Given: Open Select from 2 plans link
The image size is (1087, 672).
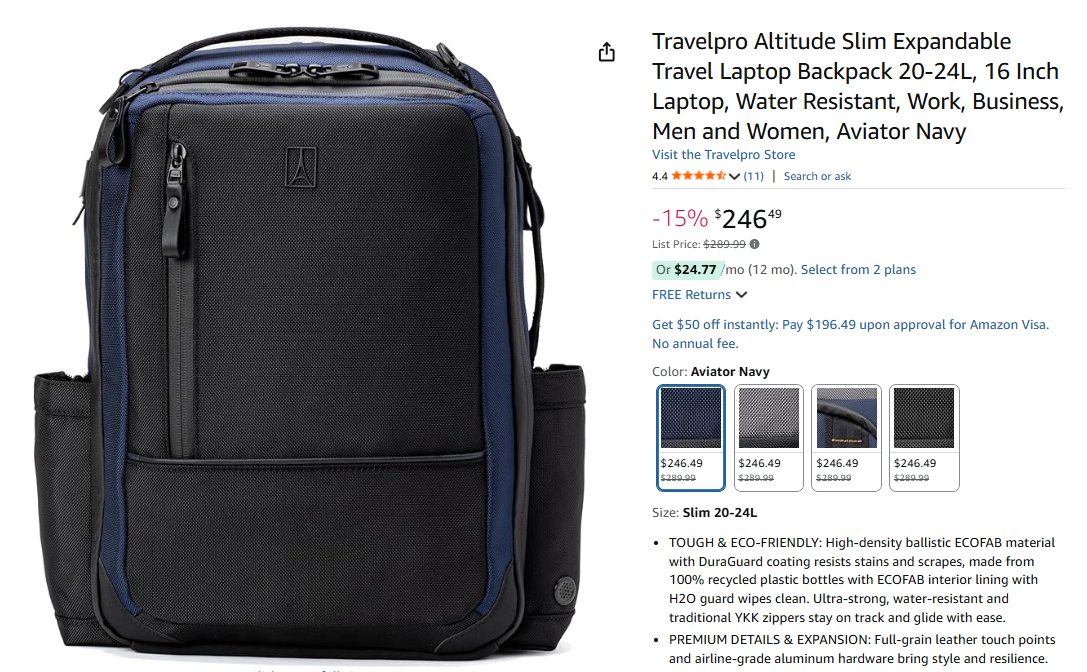Looking at the screenshot, I should pyautogui.click(x=858, y=270).
